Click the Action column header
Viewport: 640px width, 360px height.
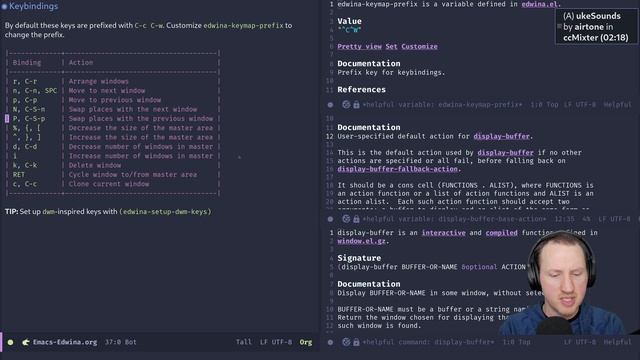point(81,63)
